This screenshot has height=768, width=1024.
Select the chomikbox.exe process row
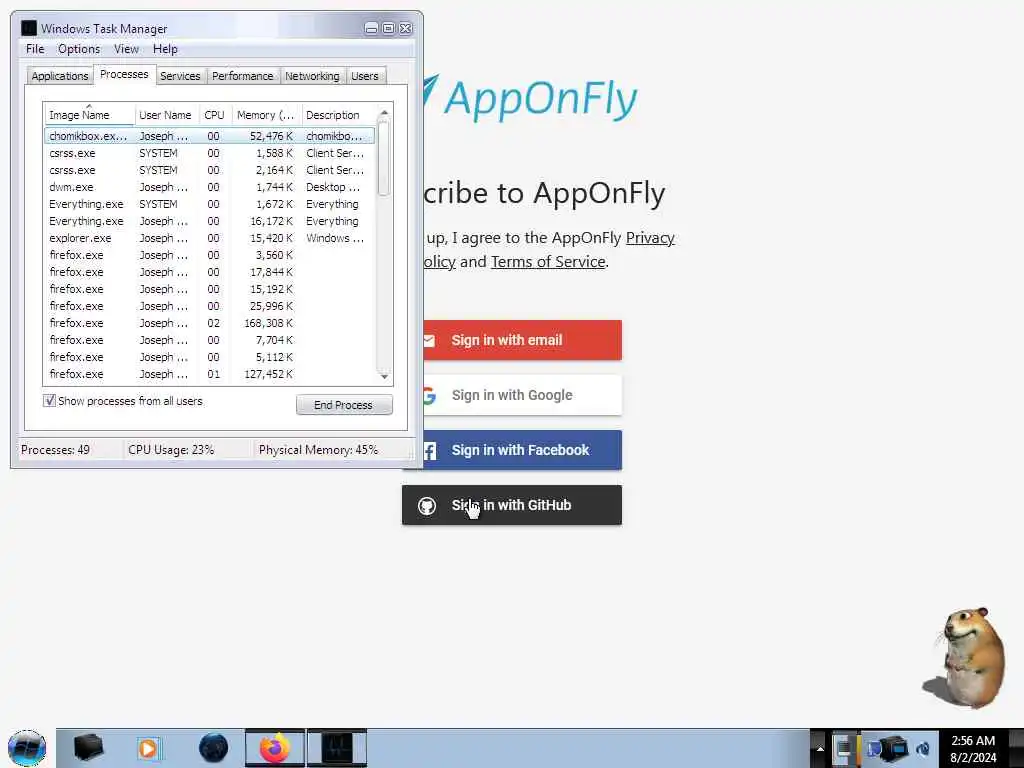tap(210, 136)
